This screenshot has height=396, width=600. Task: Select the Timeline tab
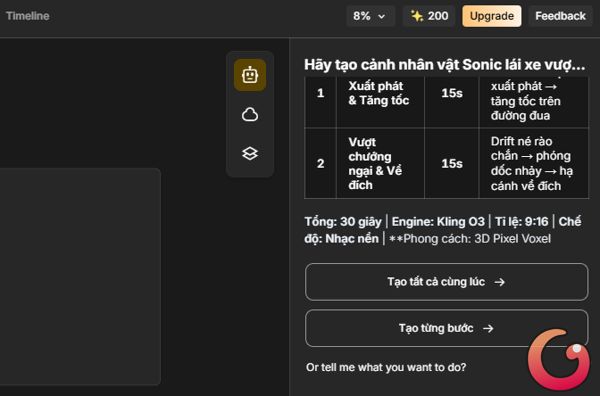pyautogui.click(x=28, y=16)
